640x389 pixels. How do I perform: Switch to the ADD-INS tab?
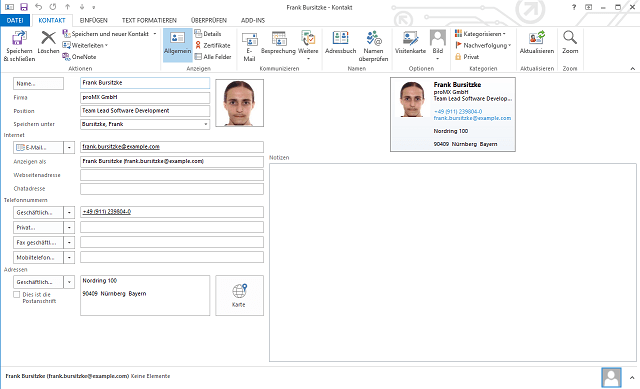click(x=253, y=20)
